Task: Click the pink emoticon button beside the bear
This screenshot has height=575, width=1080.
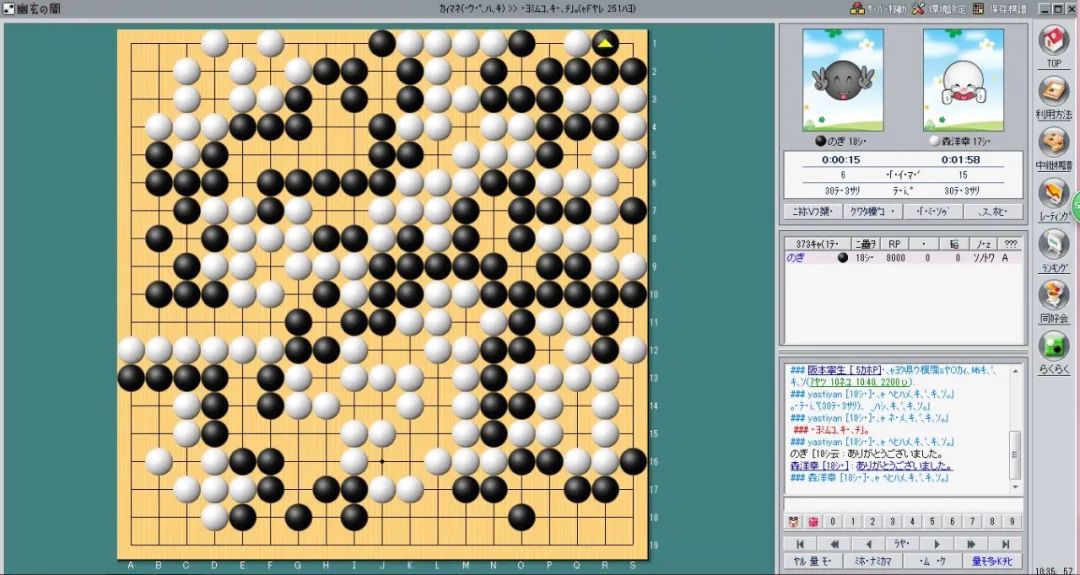Action: tap(813, 522)
